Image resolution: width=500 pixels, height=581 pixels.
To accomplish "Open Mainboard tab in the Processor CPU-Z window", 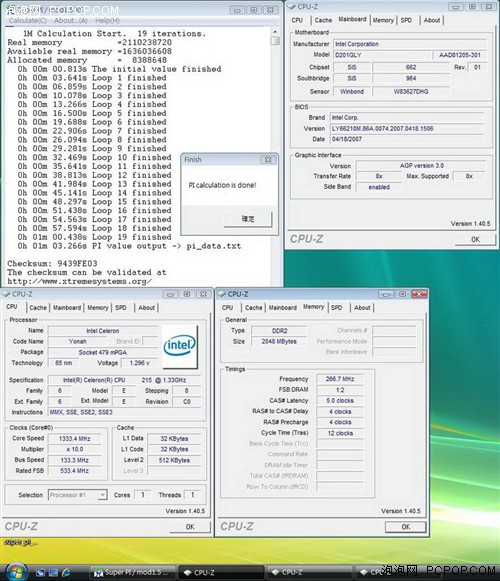I will (x=67, y=308).
